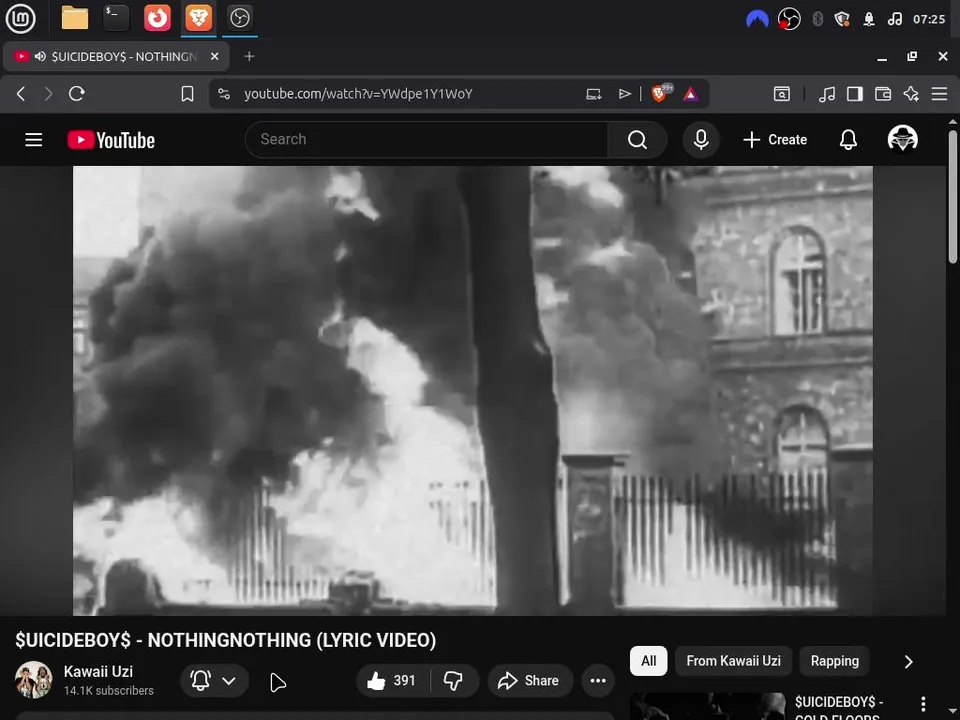Open the Kawaii Uzi channel avatar
This screenshot has height=720, width=960.
pyautogui.click(x=33, y=680)
